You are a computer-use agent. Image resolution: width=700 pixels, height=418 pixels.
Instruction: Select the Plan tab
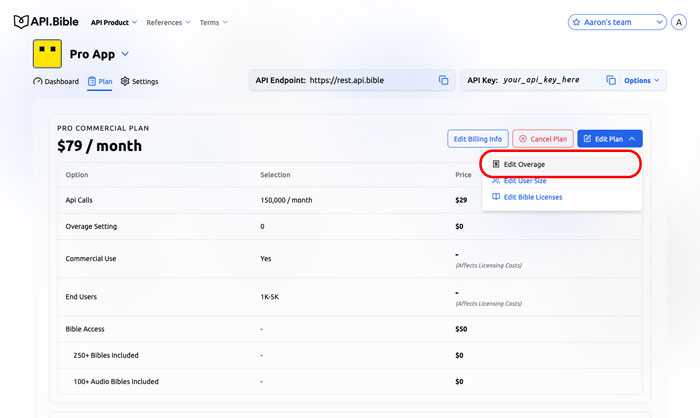100,81
